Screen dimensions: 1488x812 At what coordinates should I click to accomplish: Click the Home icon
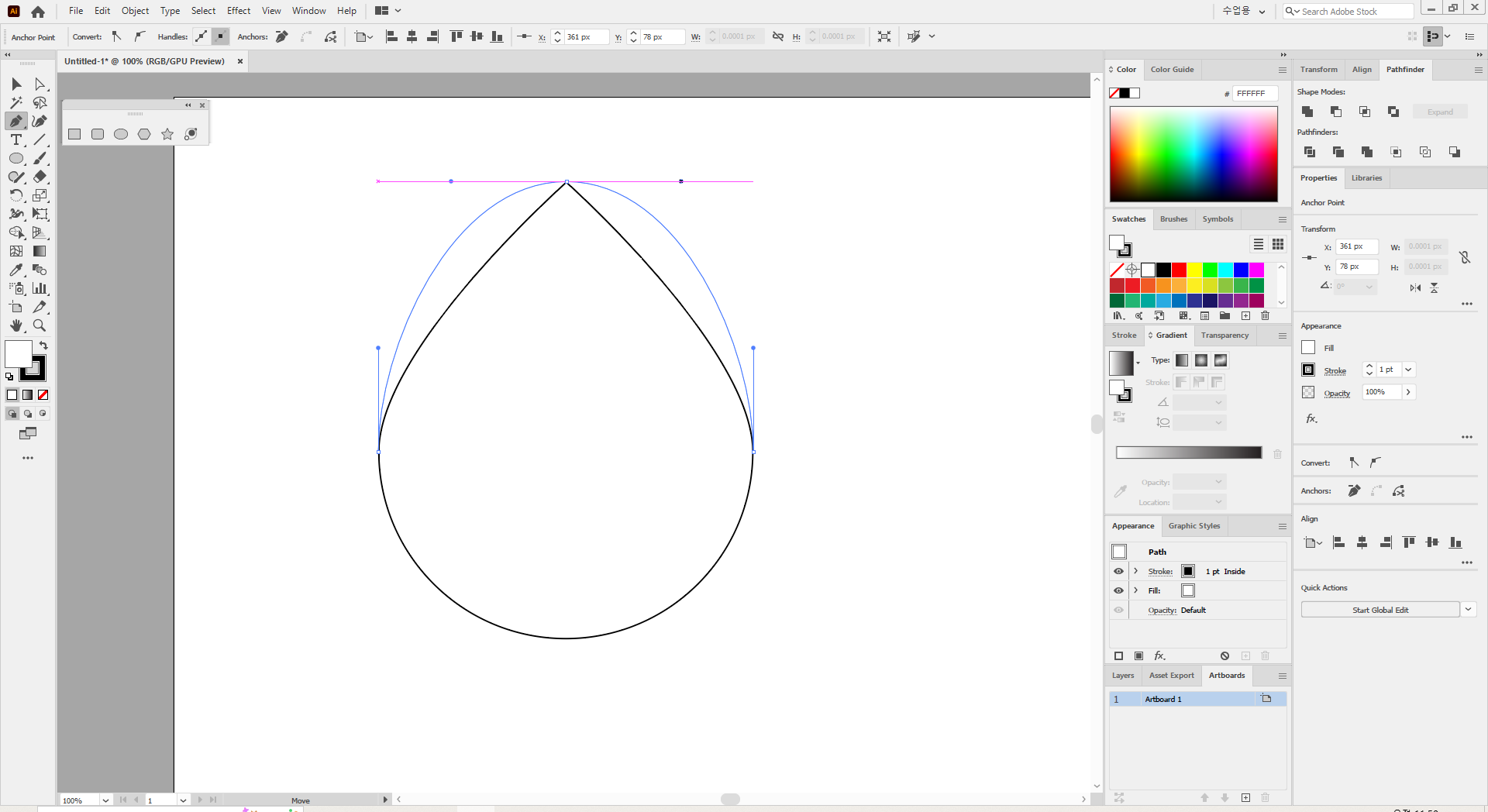38,11
